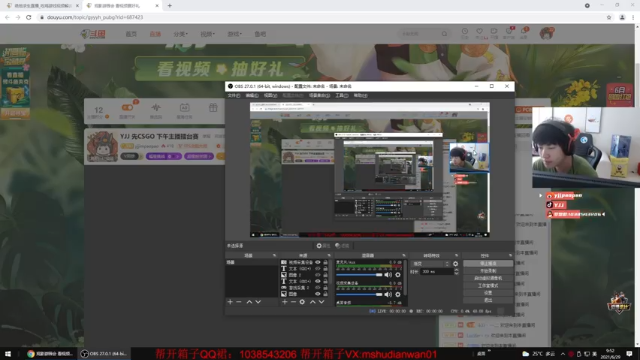Open transition properties gear beside 渐变

point(456,264)
